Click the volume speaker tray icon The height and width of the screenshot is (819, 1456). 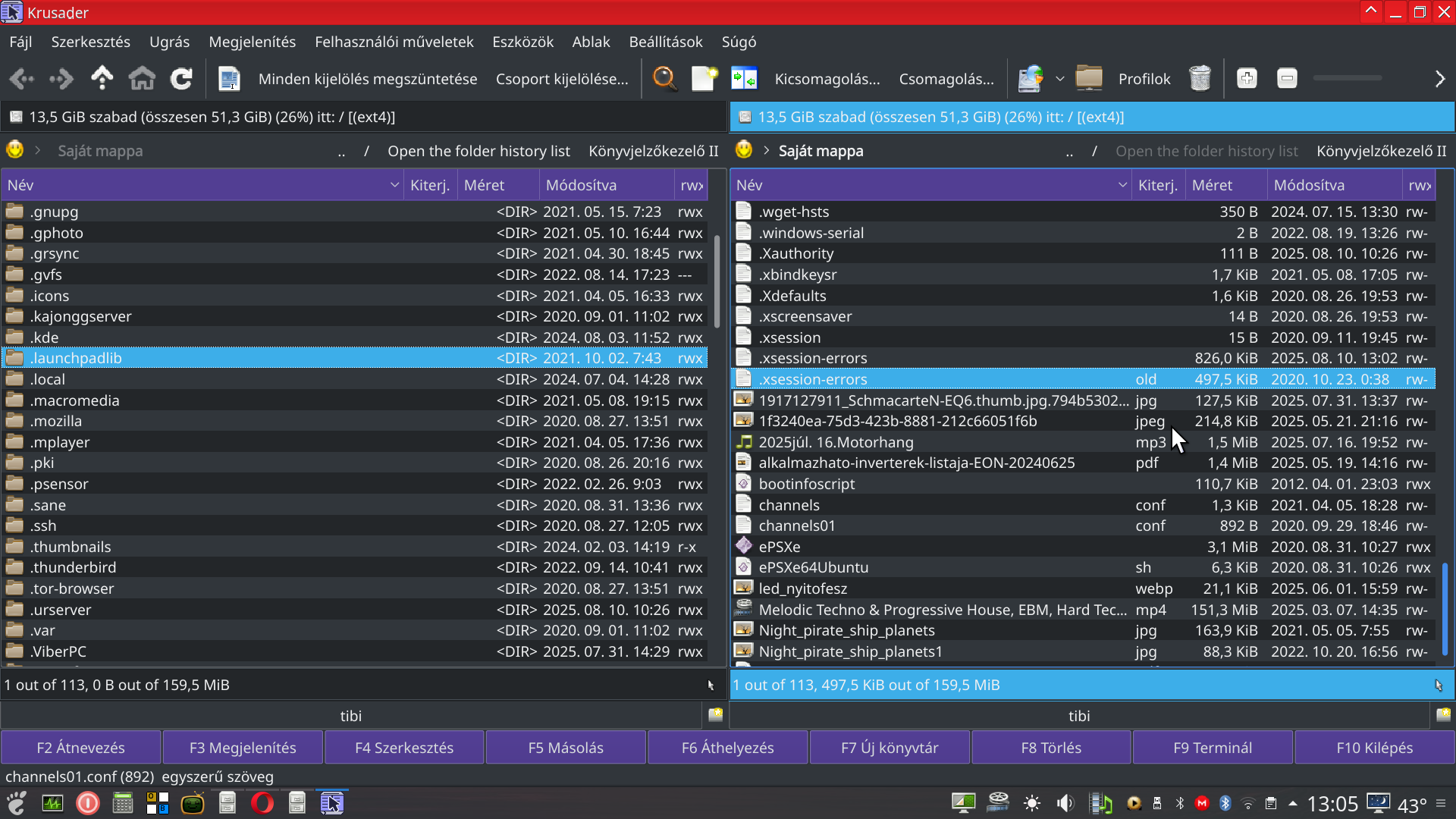click(1065, 803)
